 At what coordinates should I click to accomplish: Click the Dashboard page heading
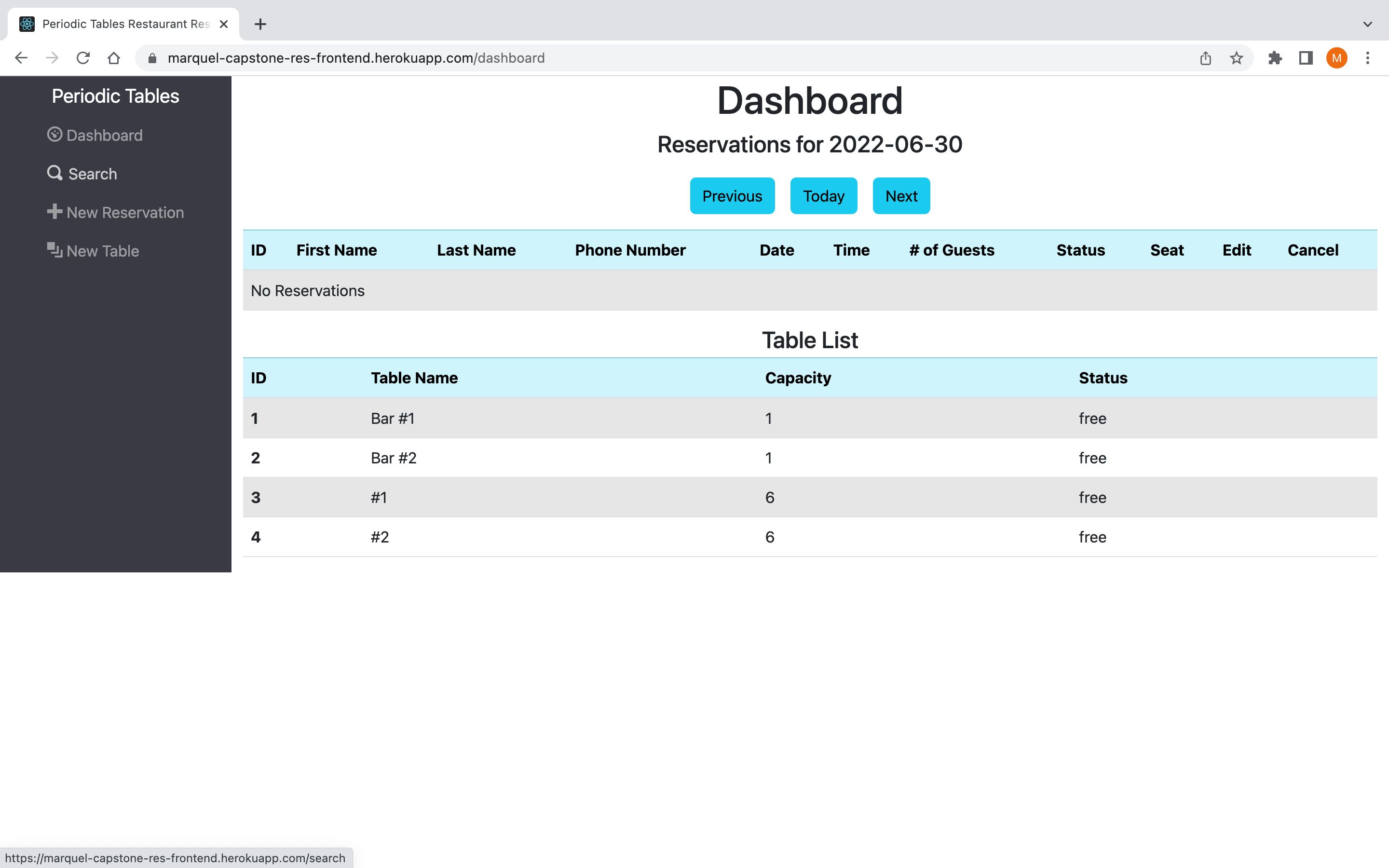[x=810, y=101]
